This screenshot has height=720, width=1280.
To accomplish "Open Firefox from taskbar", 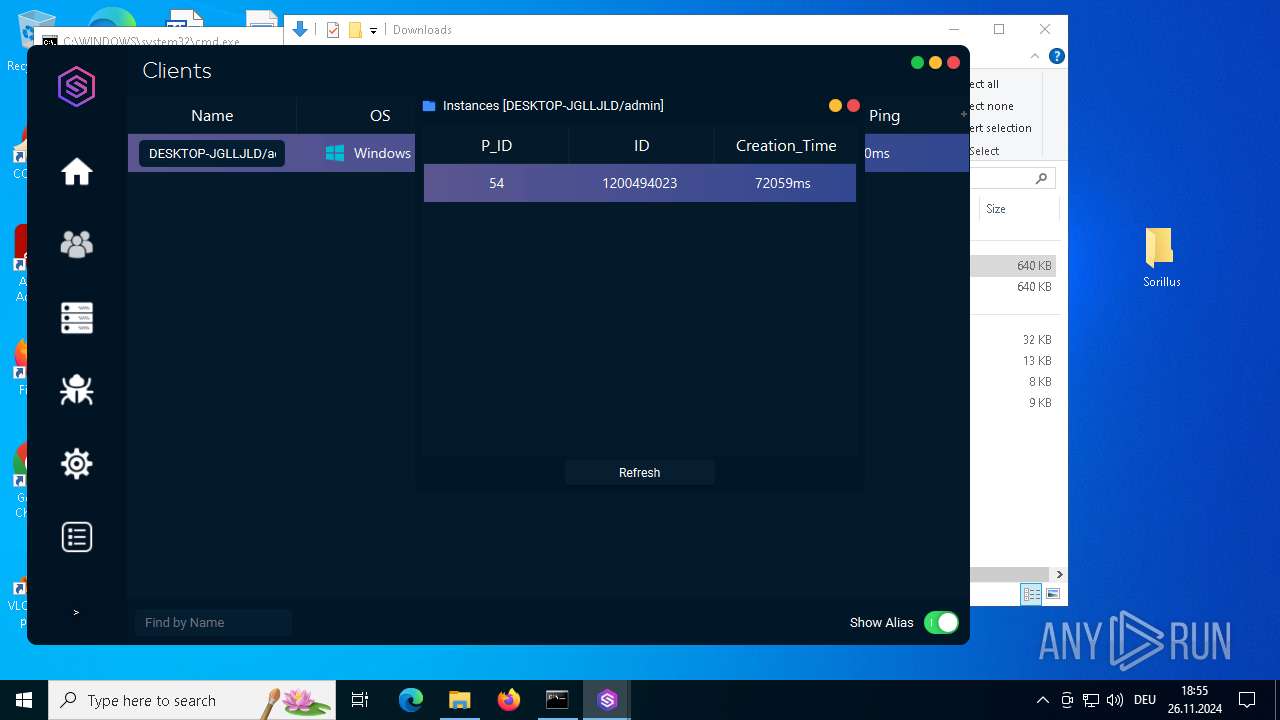I will [x=509, y=700].
